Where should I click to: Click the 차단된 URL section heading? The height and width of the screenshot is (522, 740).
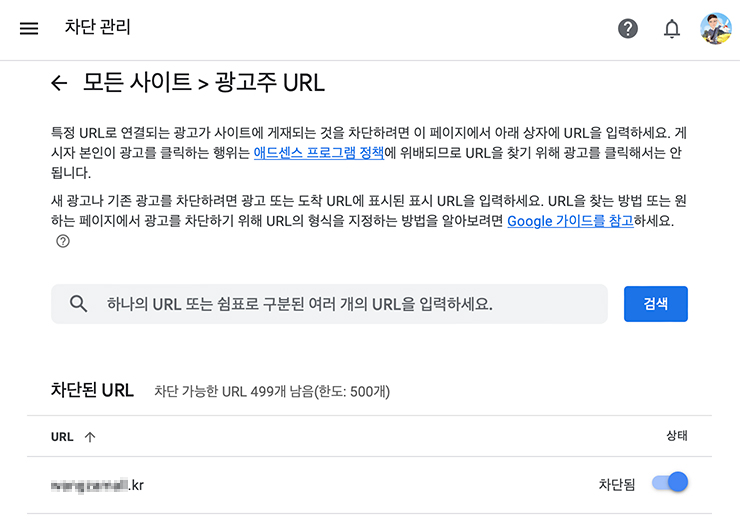[x=92, y=390]
